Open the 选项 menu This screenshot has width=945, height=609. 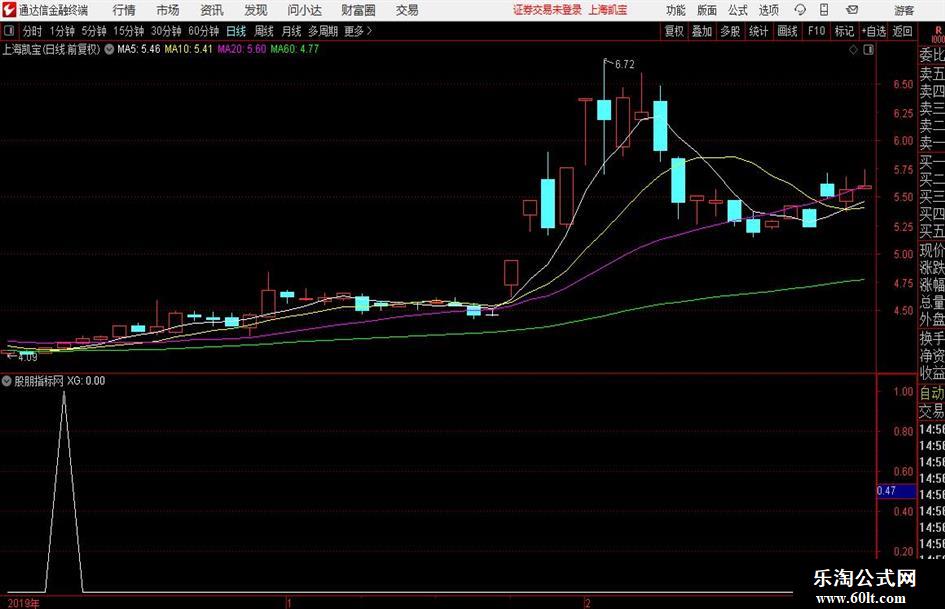[769, 10]
